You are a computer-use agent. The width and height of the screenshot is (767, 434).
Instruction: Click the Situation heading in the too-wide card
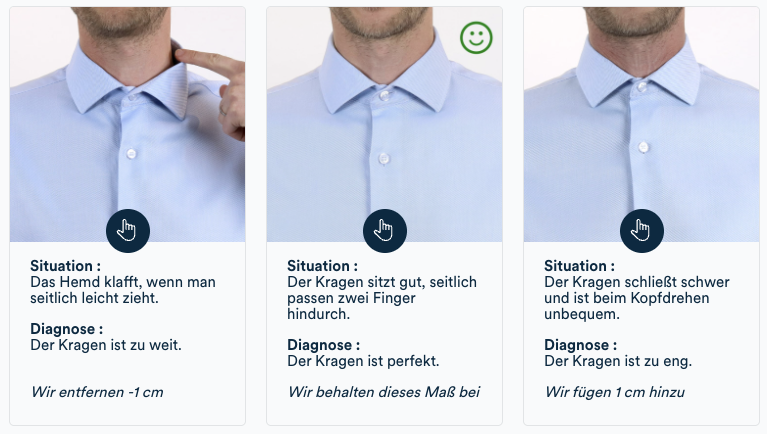pyautogui.click(x=66, y=266)
